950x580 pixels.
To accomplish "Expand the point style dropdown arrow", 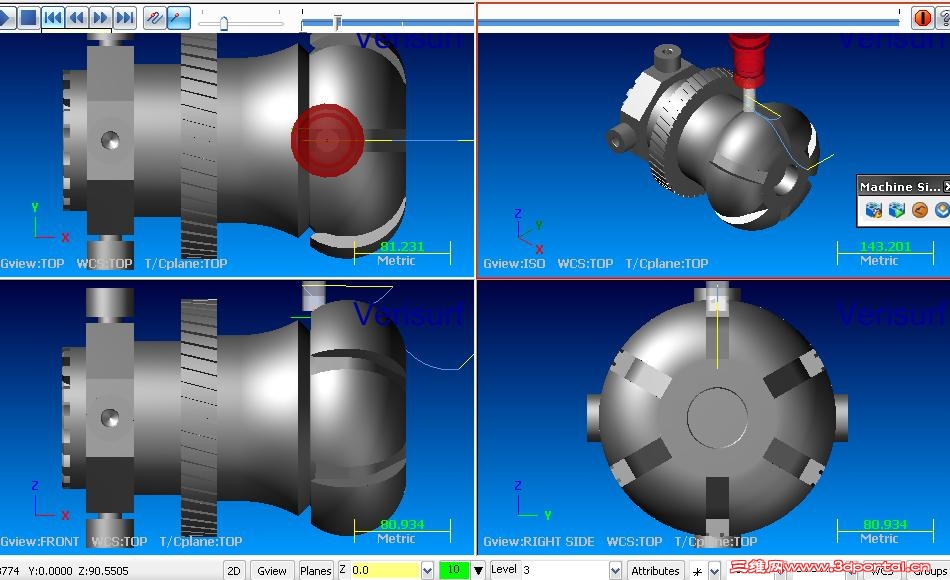I will click(x=714, y=571).
